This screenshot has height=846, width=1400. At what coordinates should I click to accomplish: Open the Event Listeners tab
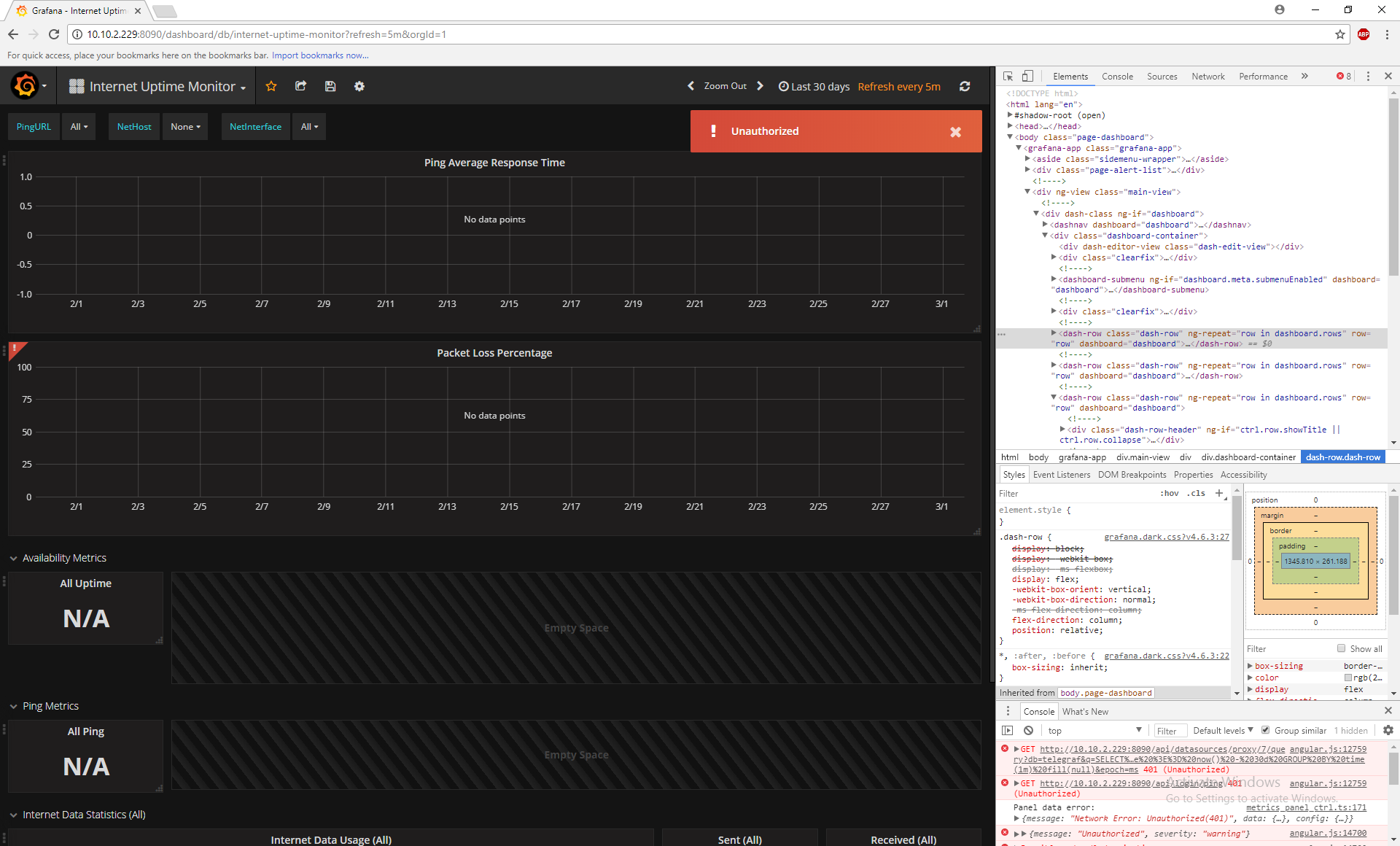click(1061, 474)
